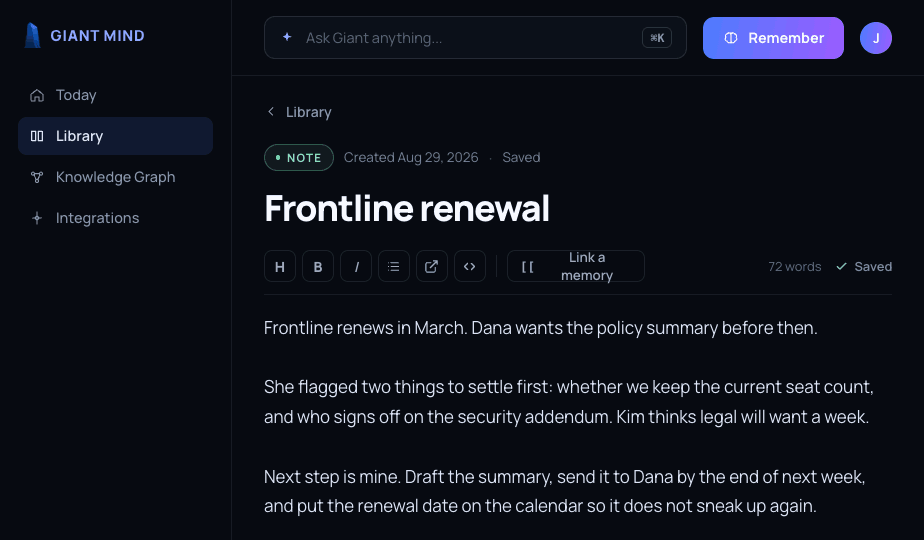
Task: Click the Created Aug 29, 2026 text
Action: 411,157
